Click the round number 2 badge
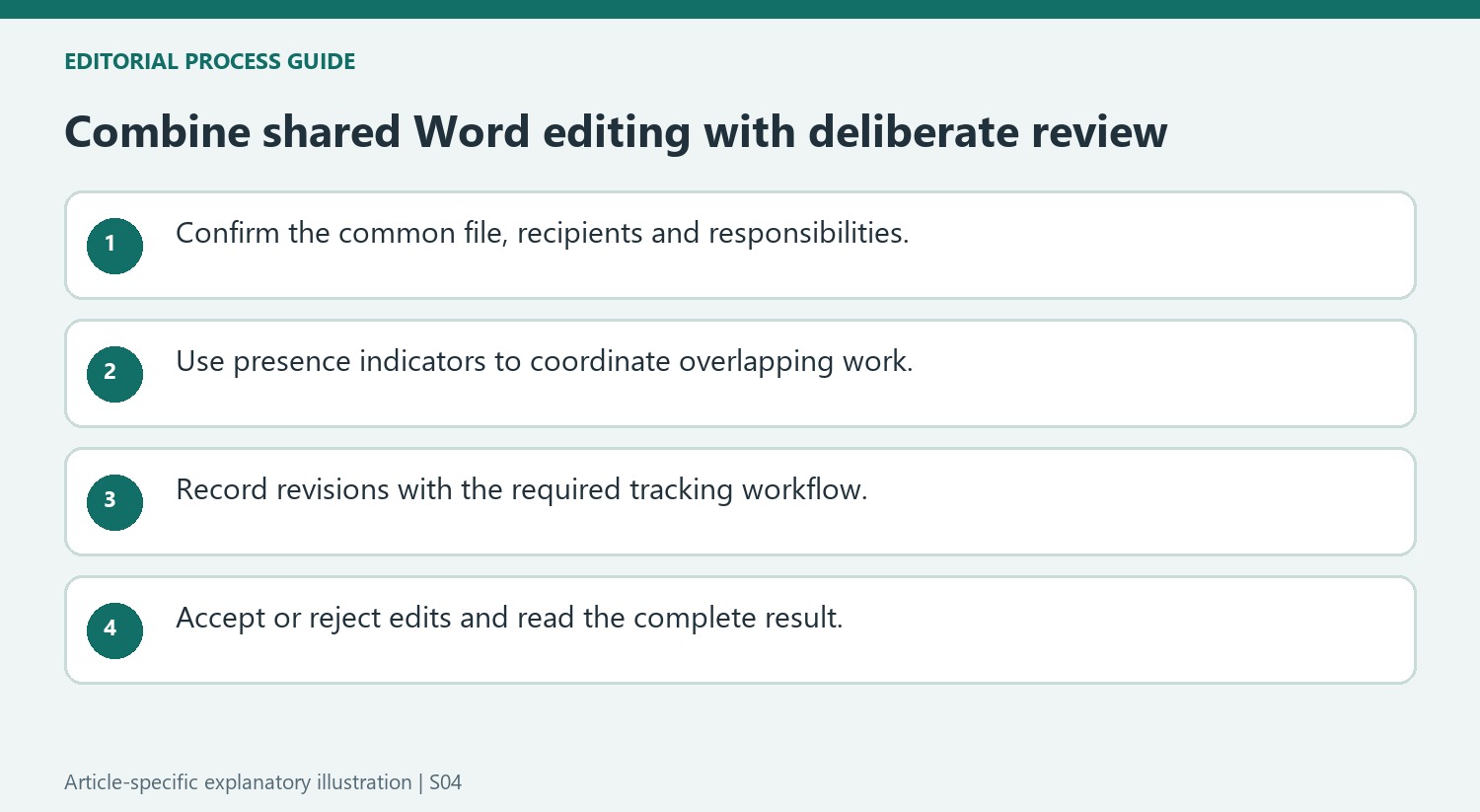The width and height of the screenshot is (1480, 812). pyautogui.click(x=114, y=374)
